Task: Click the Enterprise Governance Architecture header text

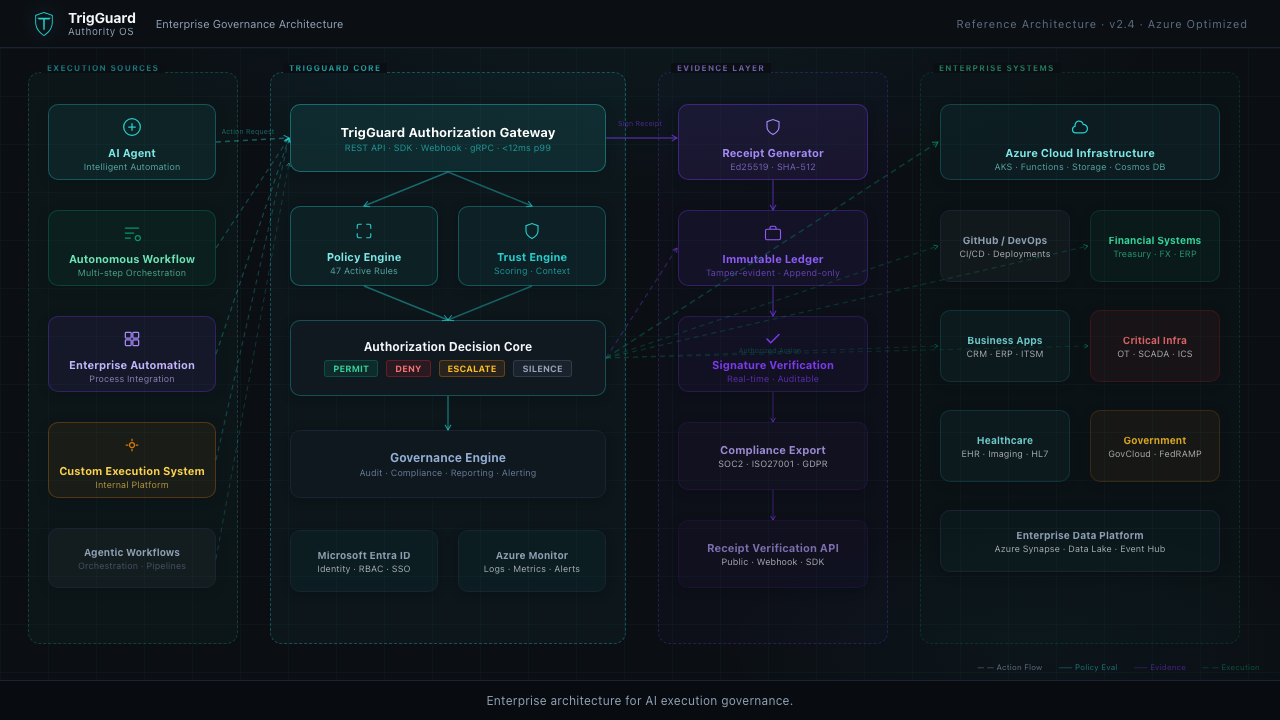Action: (249, 24)
